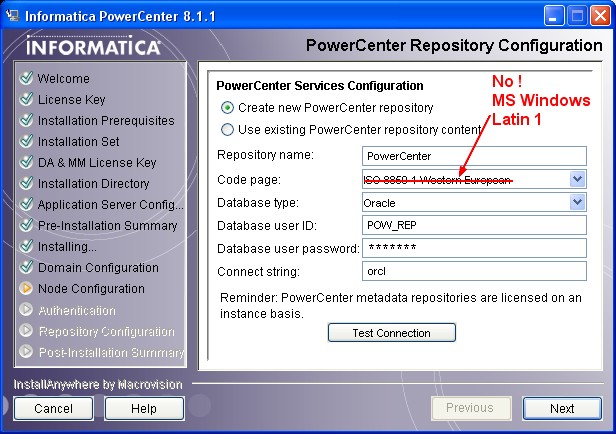Click the Database type: field label
The image size is (616, 434).
tap(258, 203)
